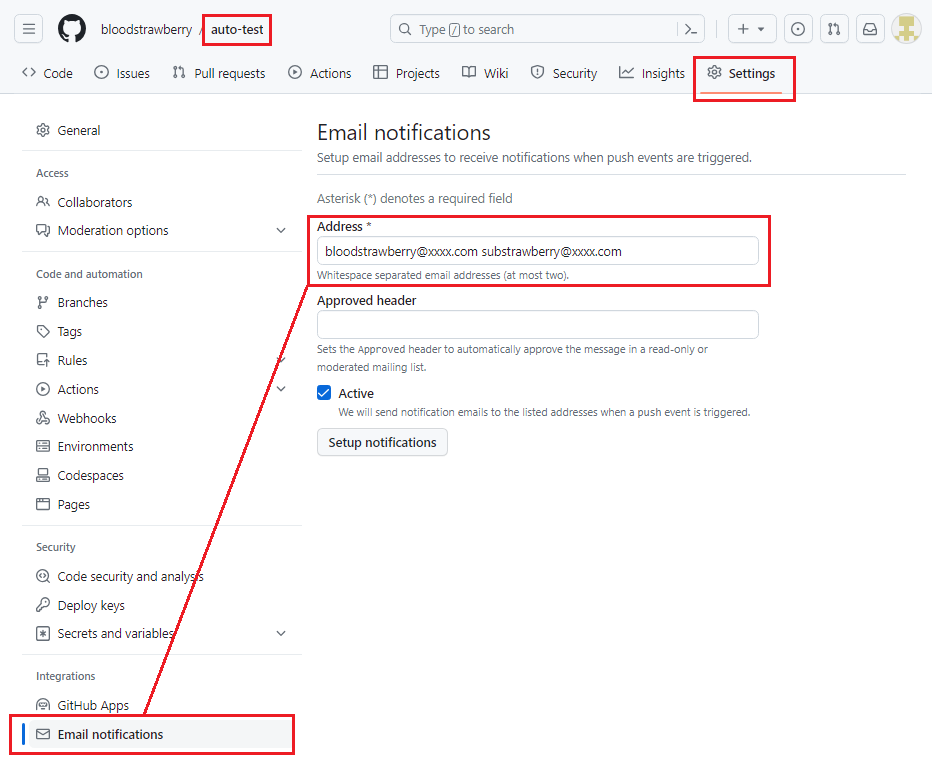Open the repository Actions tab
Viewport: 932px width, 771px height.
point(320,73)
